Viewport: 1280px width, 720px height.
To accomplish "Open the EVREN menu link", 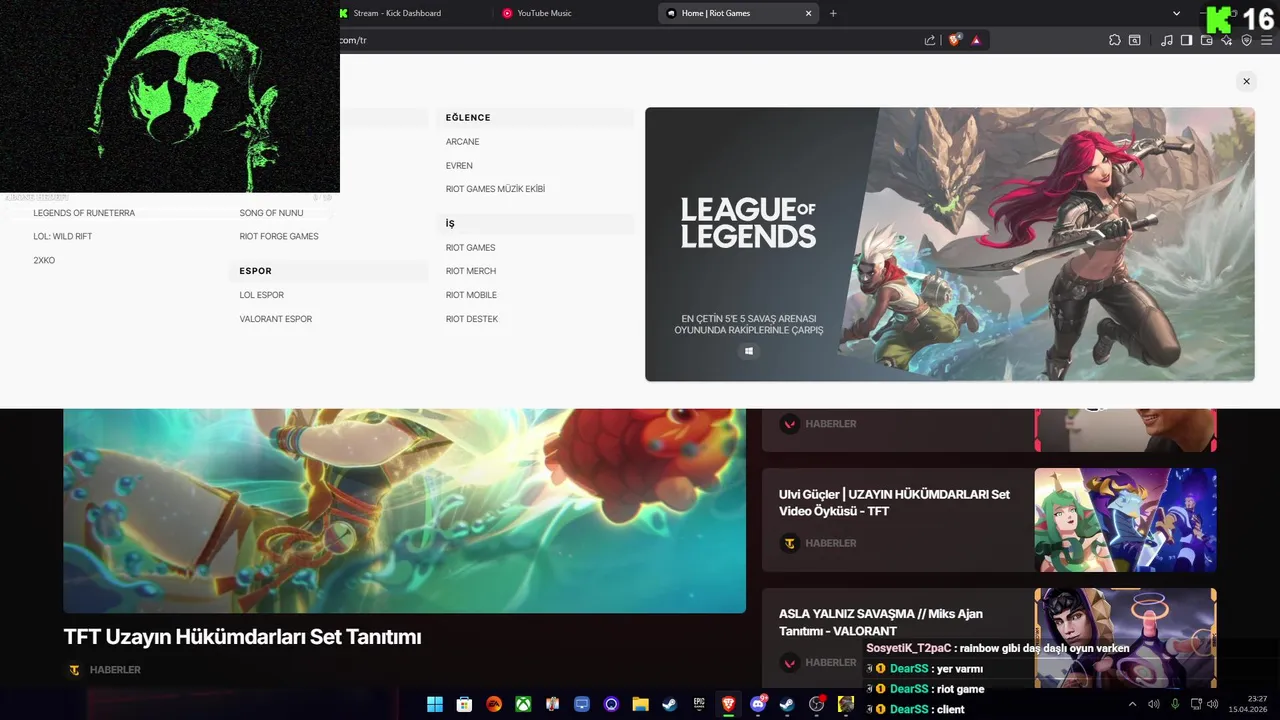I will pos(459,166).
